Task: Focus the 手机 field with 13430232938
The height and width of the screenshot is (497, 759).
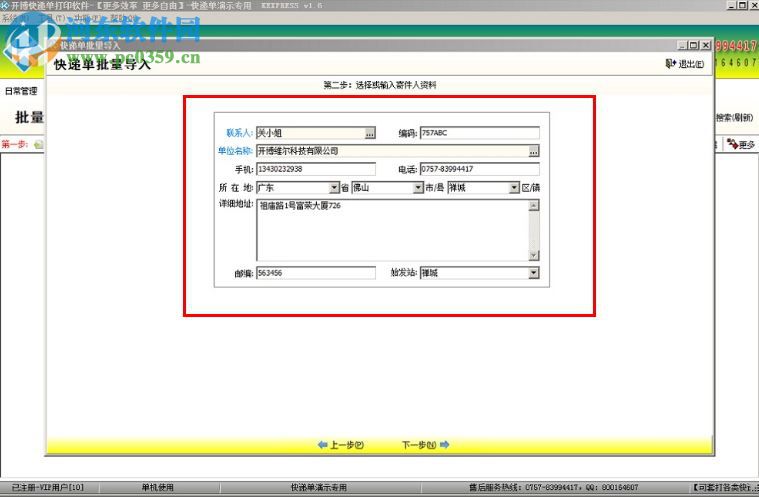Action: click(x=316, y=169)
